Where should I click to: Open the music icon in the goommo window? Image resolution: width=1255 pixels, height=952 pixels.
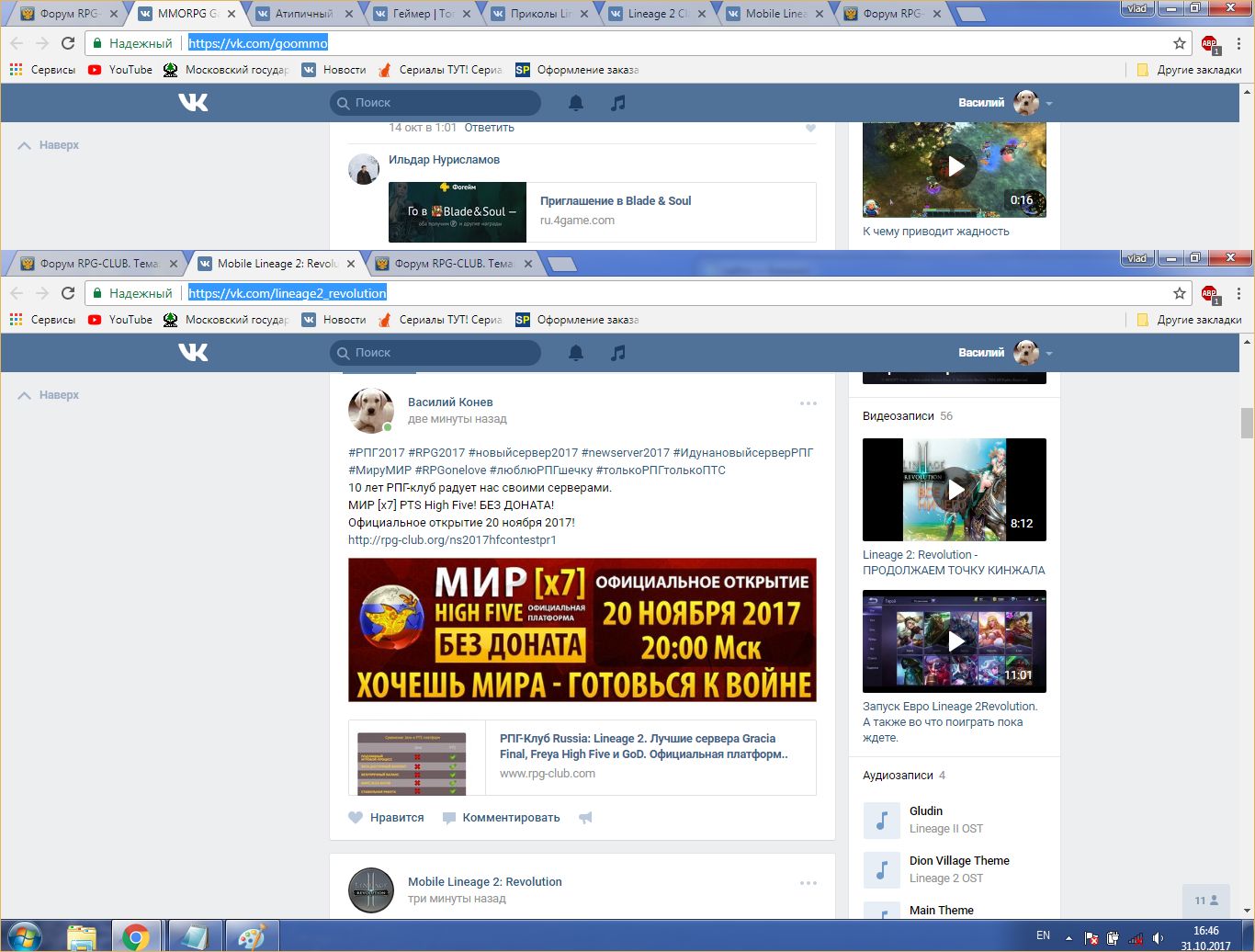coord(618,102)
